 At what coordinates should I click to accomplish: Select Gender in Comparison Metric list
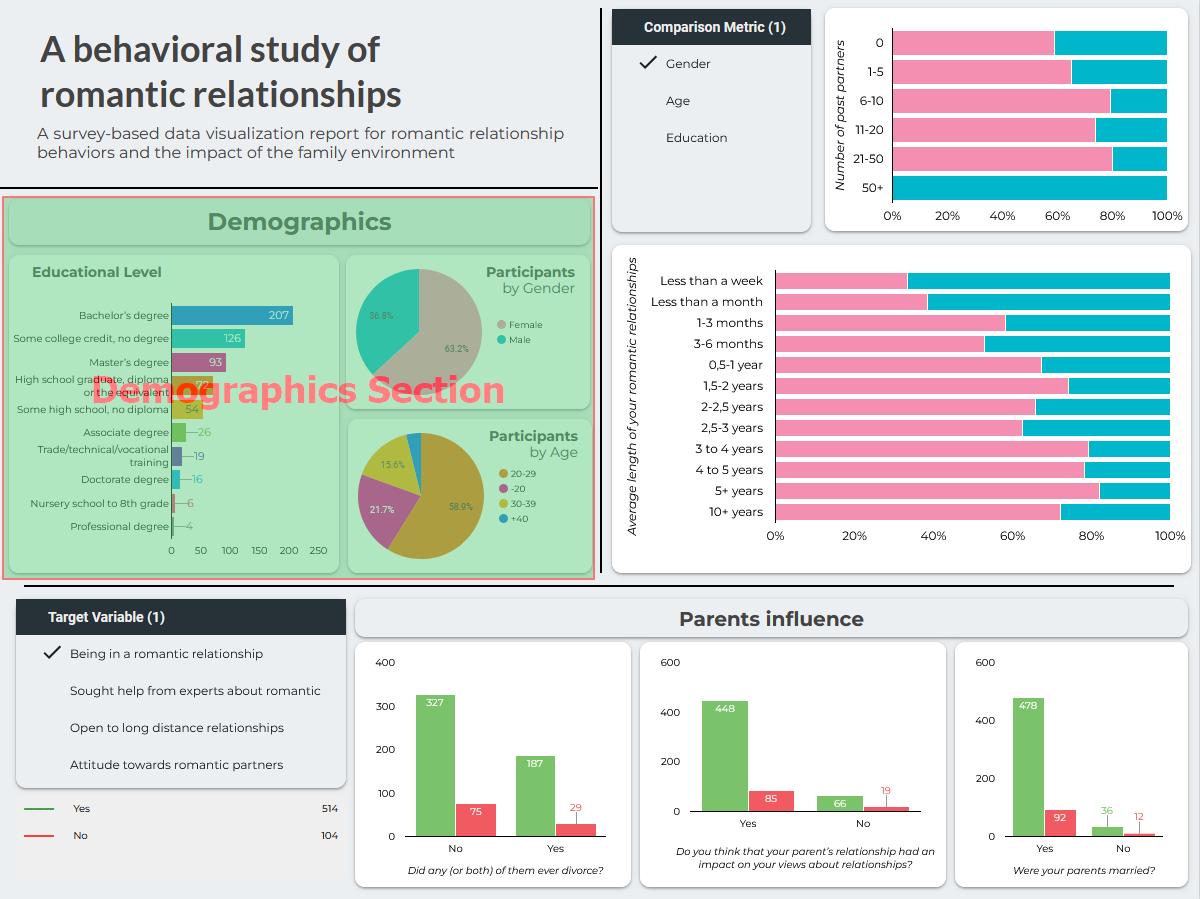pyautogui.click(x=688, y=64)
